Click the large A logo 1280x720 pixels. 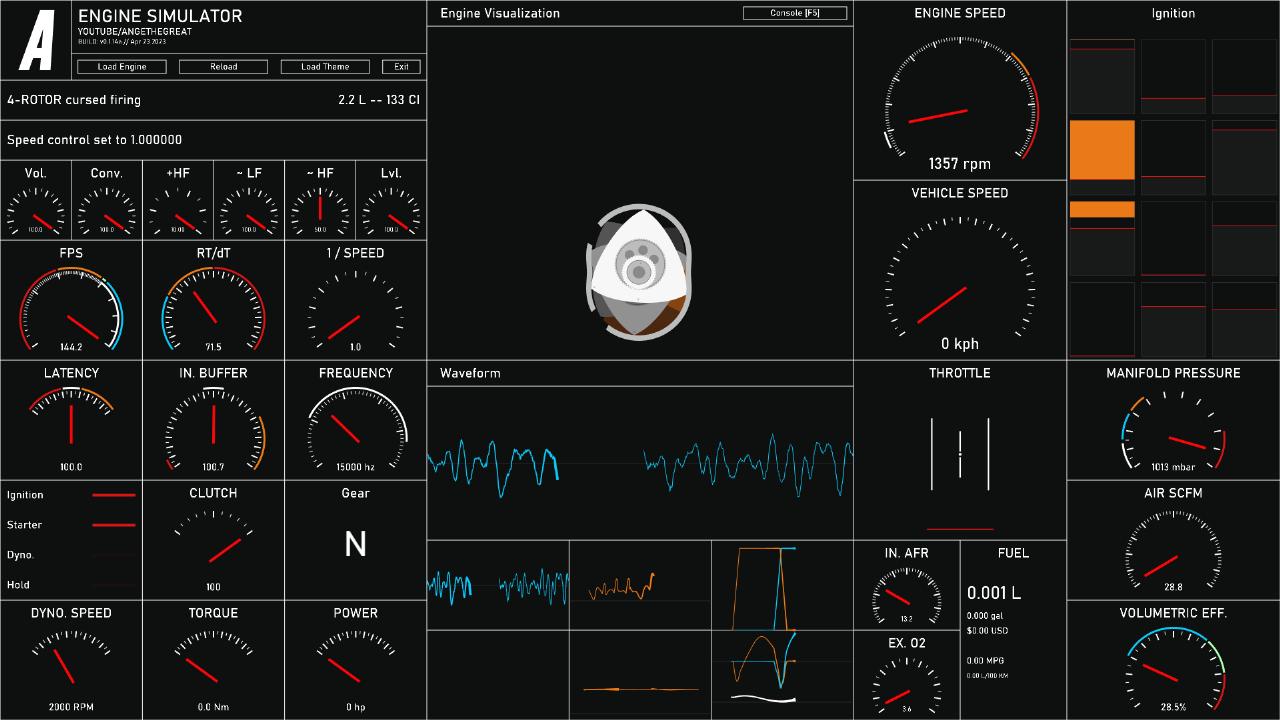pos(38,40)
